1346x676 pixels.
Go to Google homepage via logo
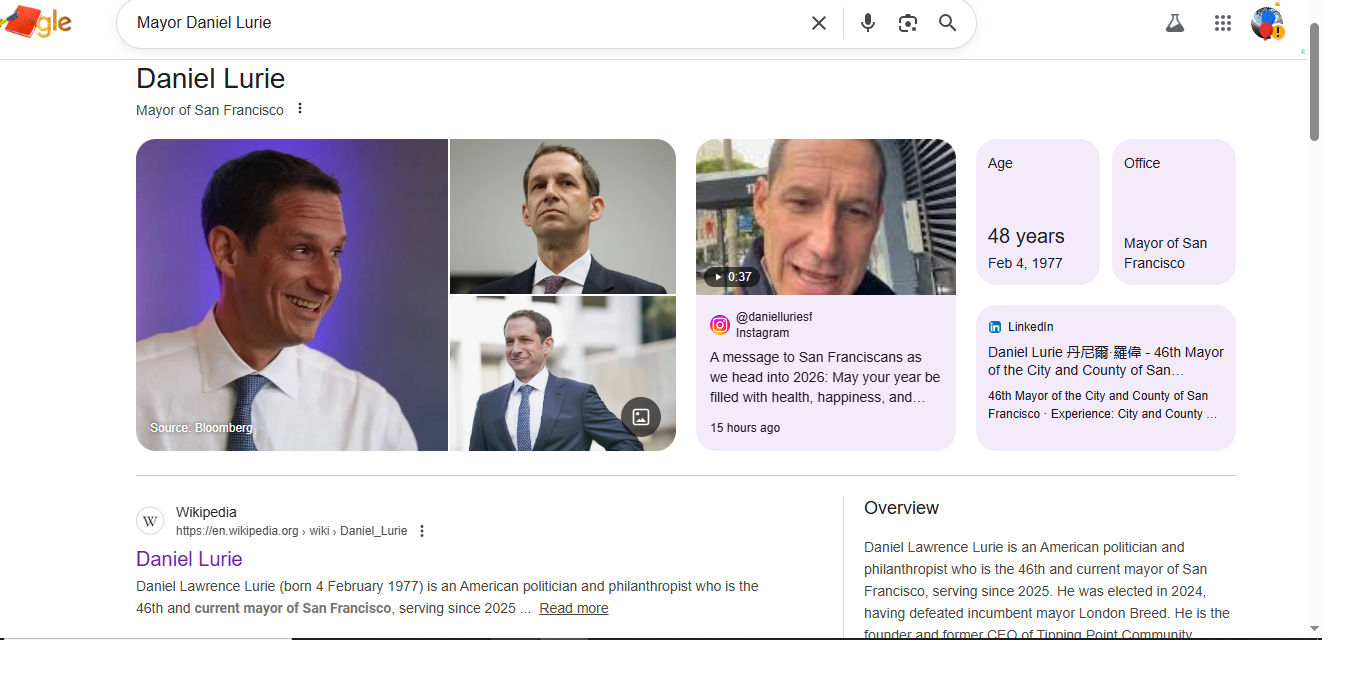click(x=37, y=21)
